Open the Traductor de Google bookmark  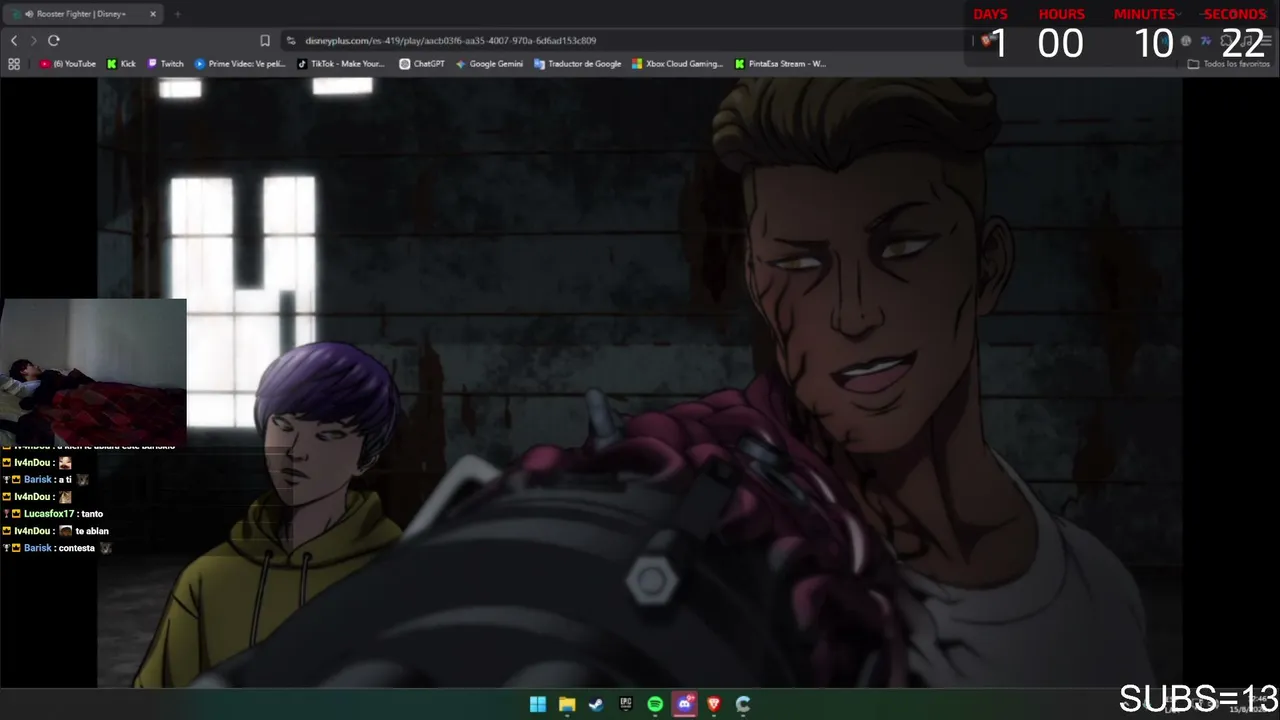[578, 63]
